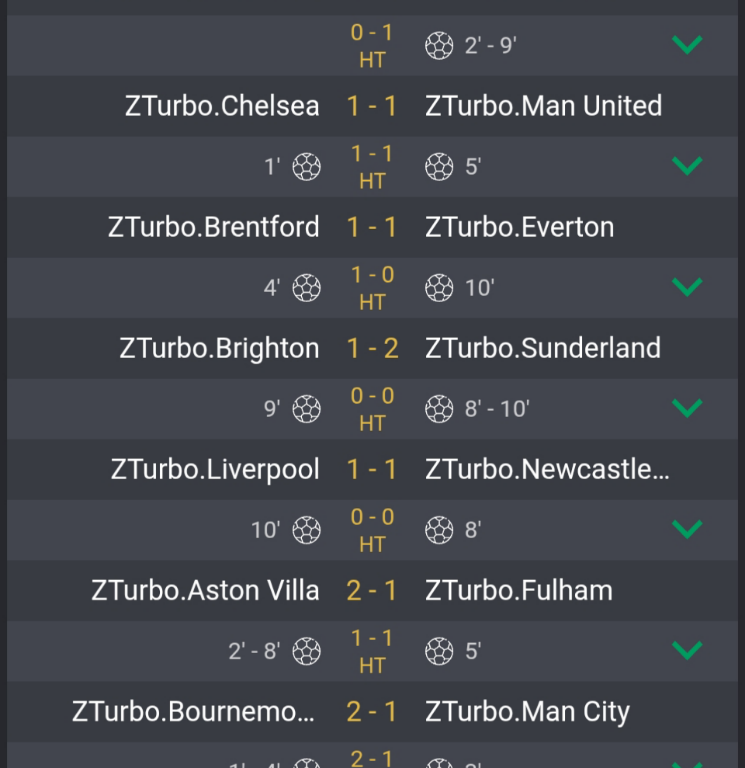Click goal ball icon beside Man United's 5' goal
This screenshot has width=745, height=768.
pyautogui.click(x=439, y=167)
